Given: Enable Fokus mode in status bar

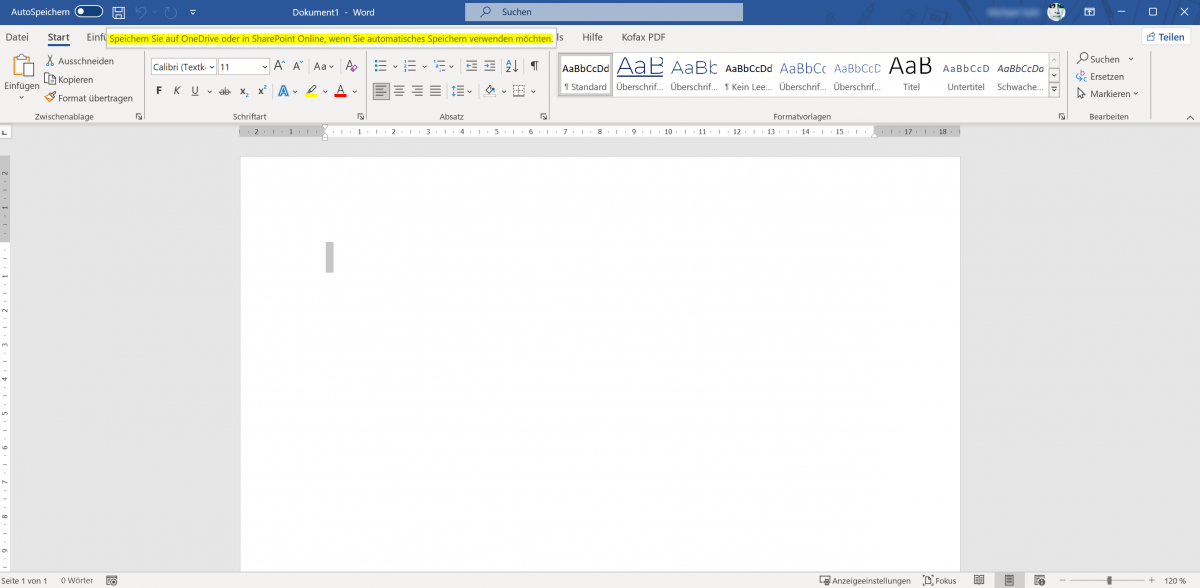Looking at the screenshot, I should tap(939, 580).
